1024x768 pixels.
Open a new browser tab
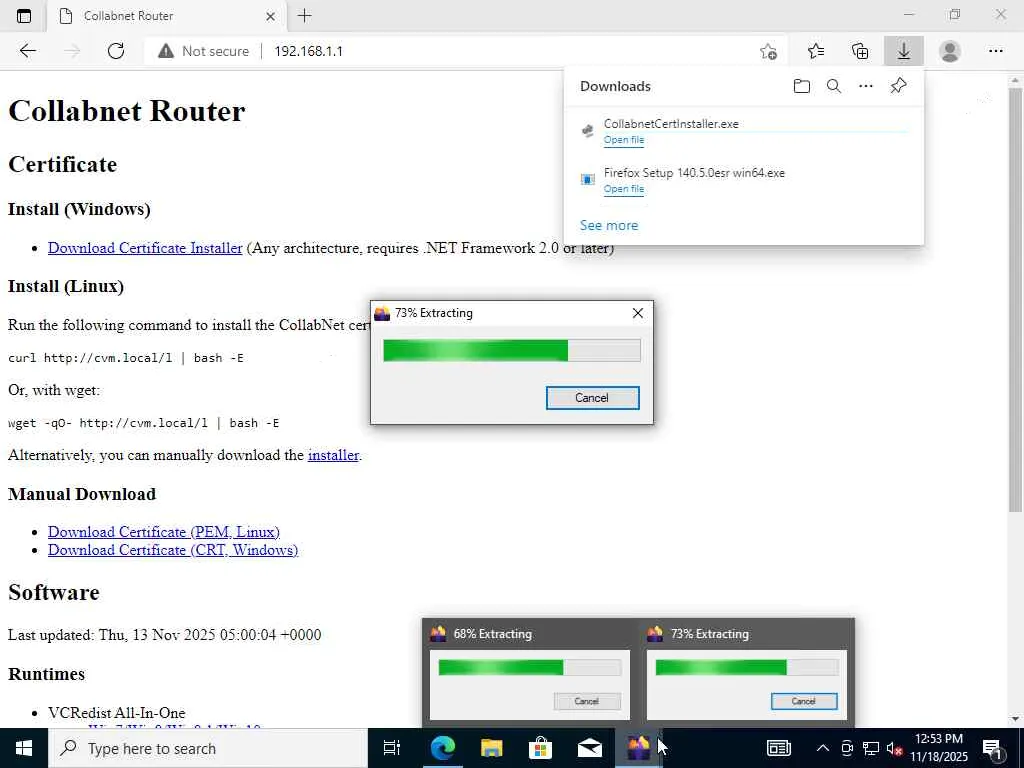(304, 16)
